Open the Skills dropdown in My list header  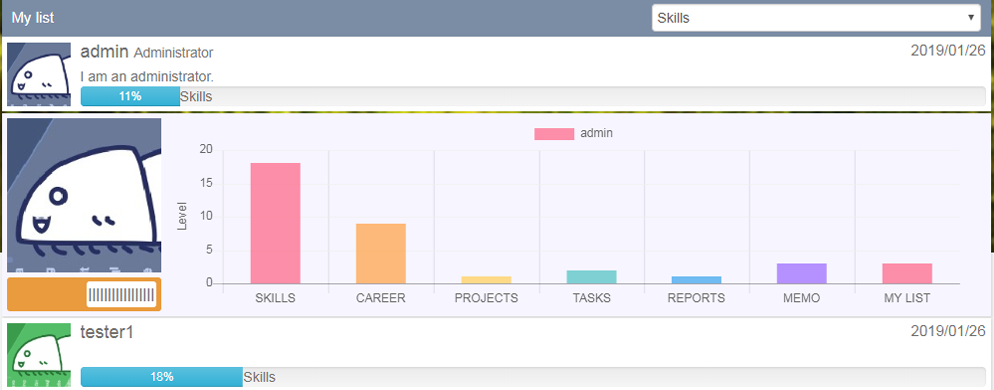coord(816,18)
